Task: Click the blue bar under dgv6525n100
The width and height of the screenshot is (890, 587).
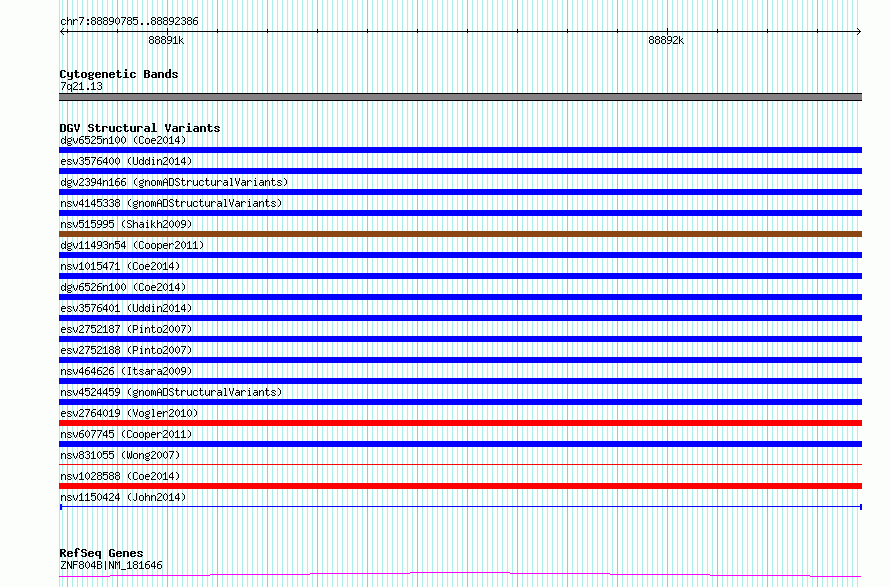Action: pos(460,150)
